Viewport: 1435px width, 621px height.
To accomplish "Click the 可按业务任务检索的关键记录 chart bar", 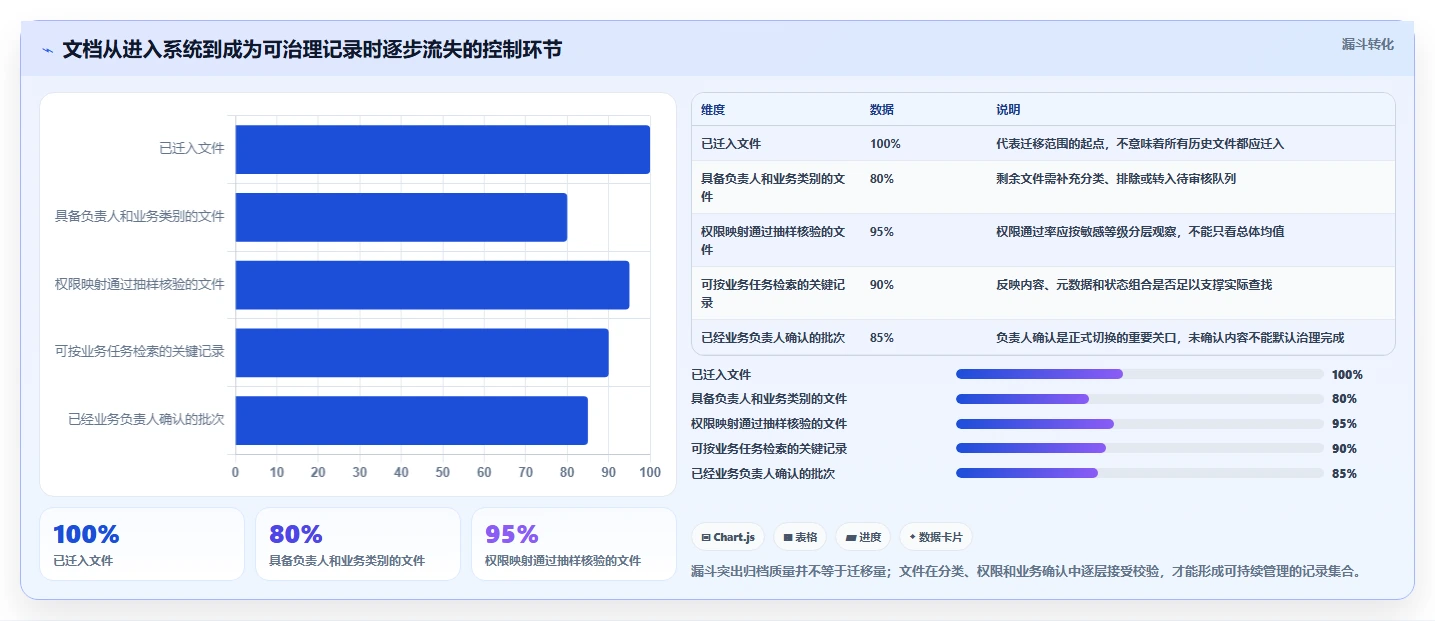I will 422,352.
